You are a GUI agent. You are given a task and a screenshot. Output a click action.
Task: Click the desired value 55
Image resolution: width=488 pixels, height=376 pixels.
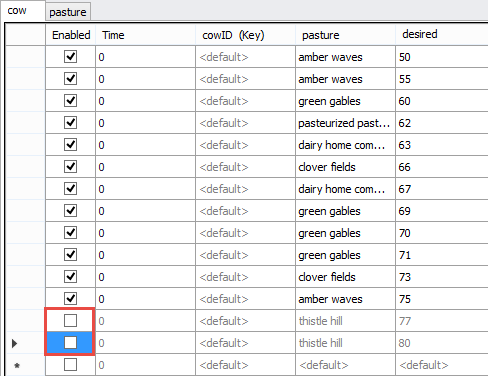(405, 79)
